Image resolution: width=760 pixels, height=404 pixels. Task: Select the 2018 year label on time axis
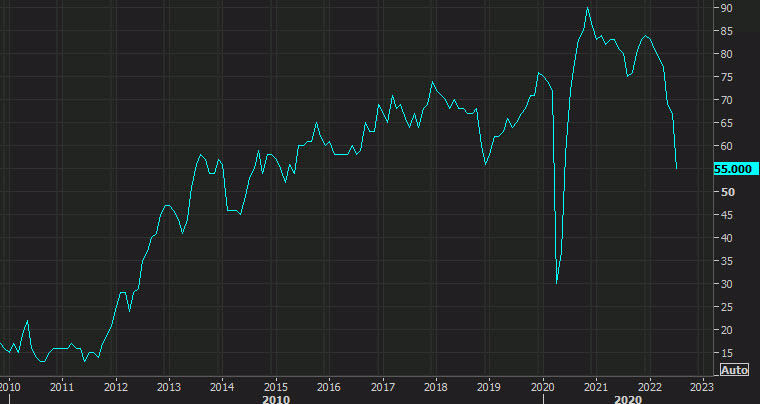(435, 387)
